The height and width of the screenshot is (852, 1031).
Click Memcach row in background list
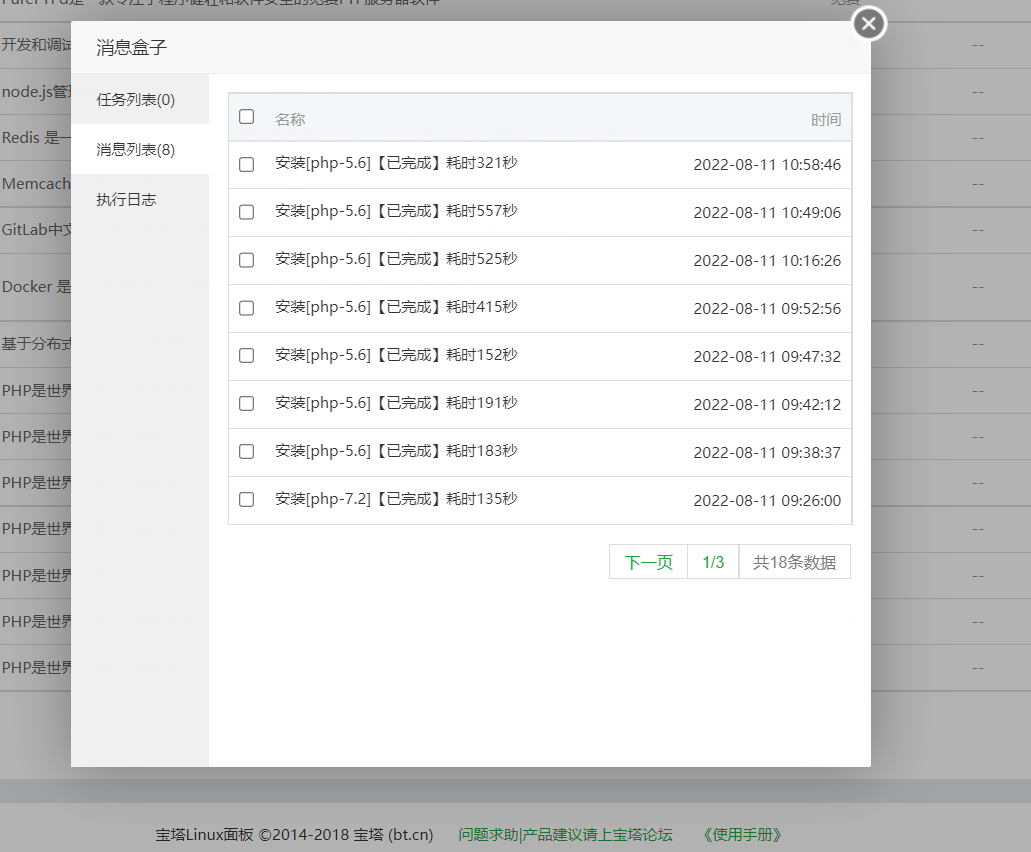point(36,184)
